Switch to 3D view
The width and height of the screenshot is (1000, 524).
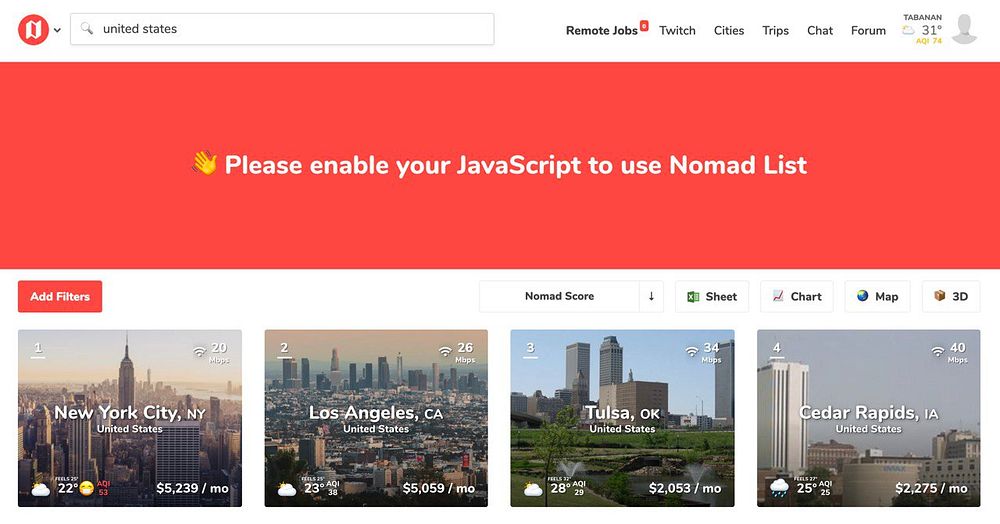(951, 296)
